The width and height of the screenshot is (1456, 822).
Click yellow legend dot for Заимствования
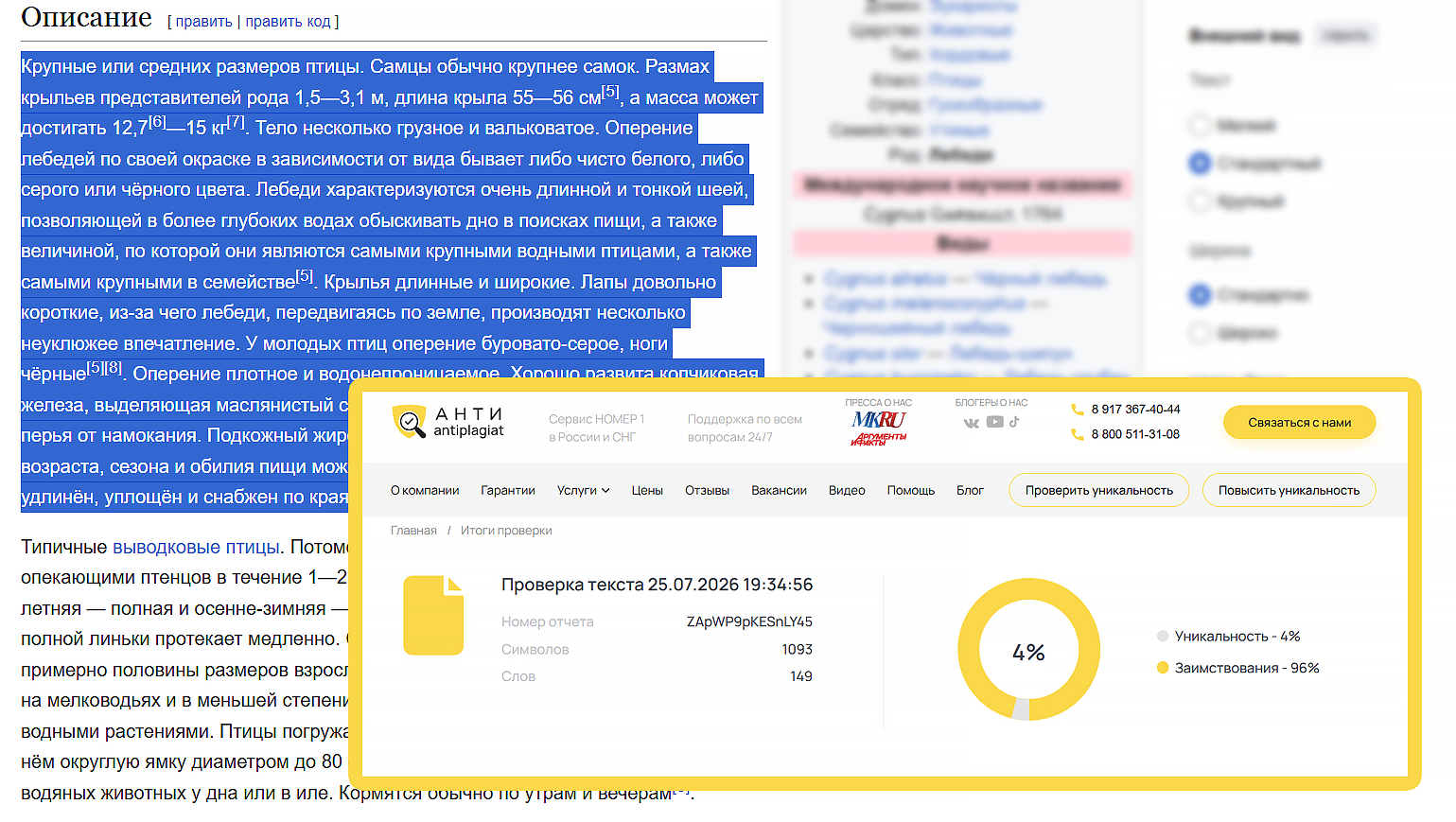(1163, 668)
